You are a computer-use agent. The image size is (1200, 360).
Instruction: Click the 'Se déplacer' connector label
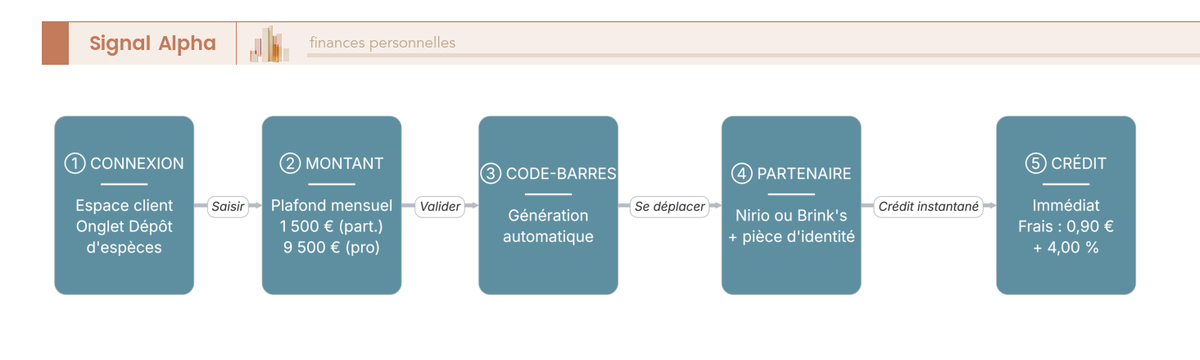670,207
